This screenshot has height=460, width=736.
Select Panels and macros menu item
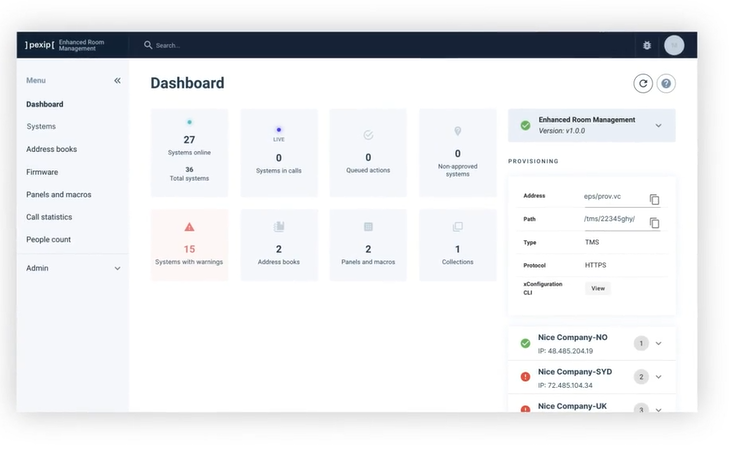click(59, 194)
